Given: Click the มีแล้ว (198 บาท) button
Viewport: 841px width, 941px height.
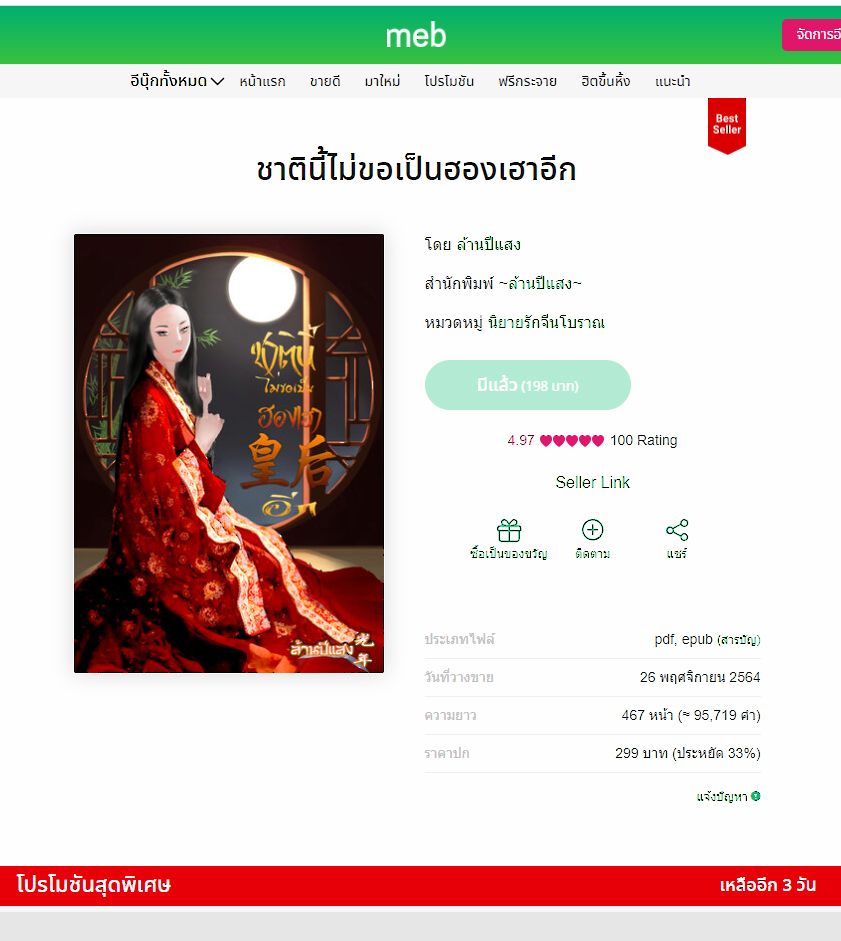Looking at the screenshot, I should point(528,385).
